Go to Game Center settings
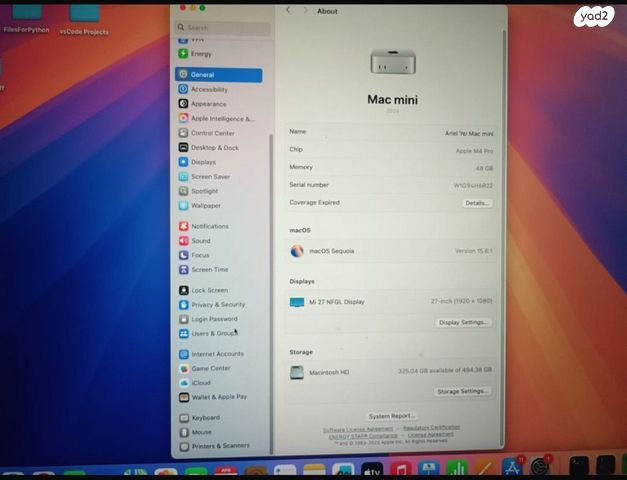 [205, 368]
